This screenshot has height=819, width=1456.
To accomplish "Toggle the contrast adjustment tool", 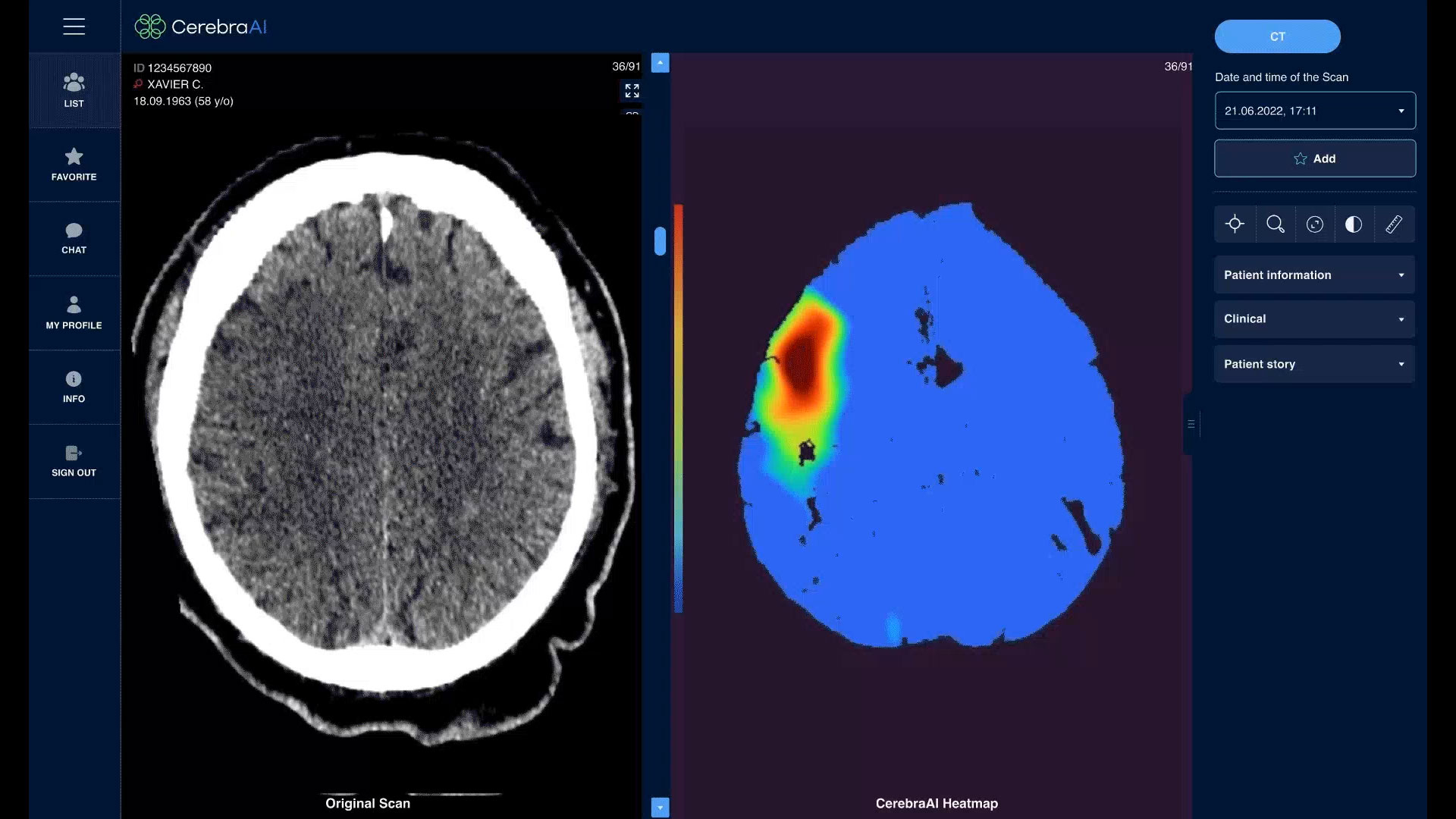I will pos(1354,224).
